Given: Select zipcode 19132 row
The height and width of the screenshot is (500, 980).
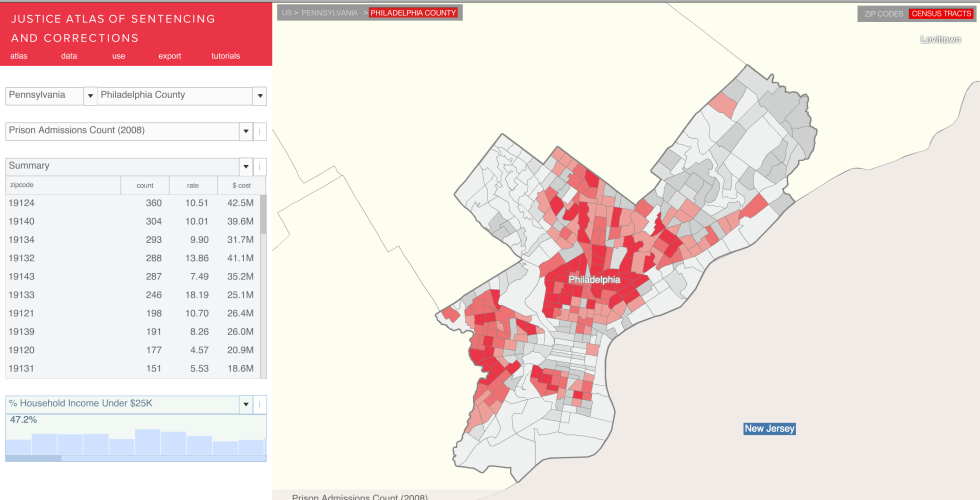Looking at the screenshot, I should pos(132,258).
